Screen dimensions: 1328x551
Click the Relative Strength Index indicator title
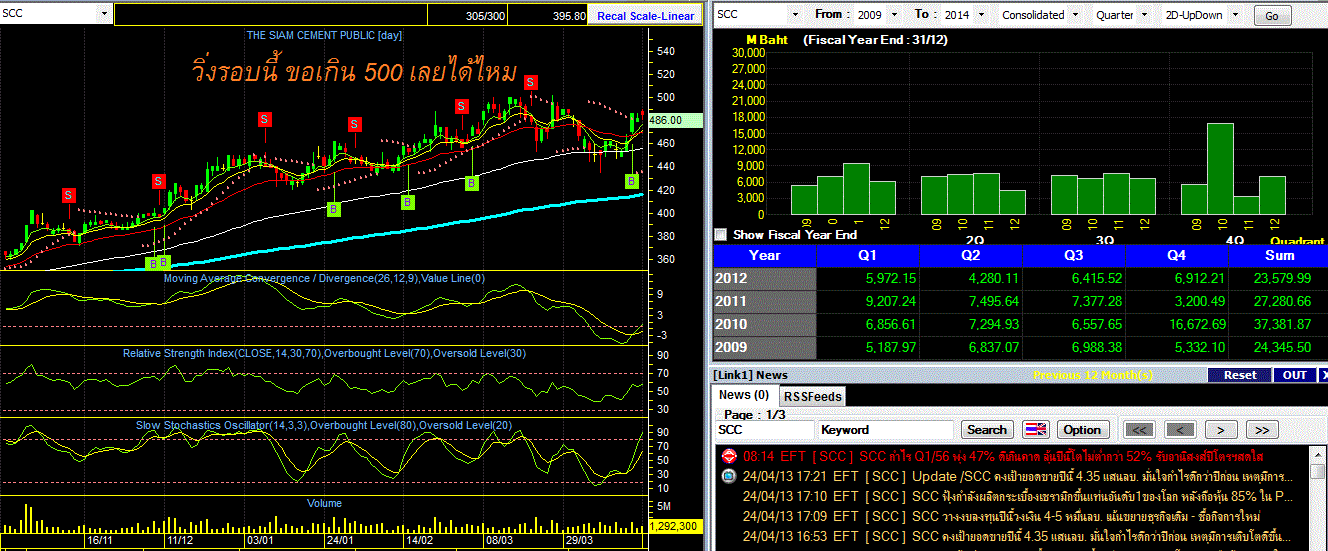coord(324,353)
